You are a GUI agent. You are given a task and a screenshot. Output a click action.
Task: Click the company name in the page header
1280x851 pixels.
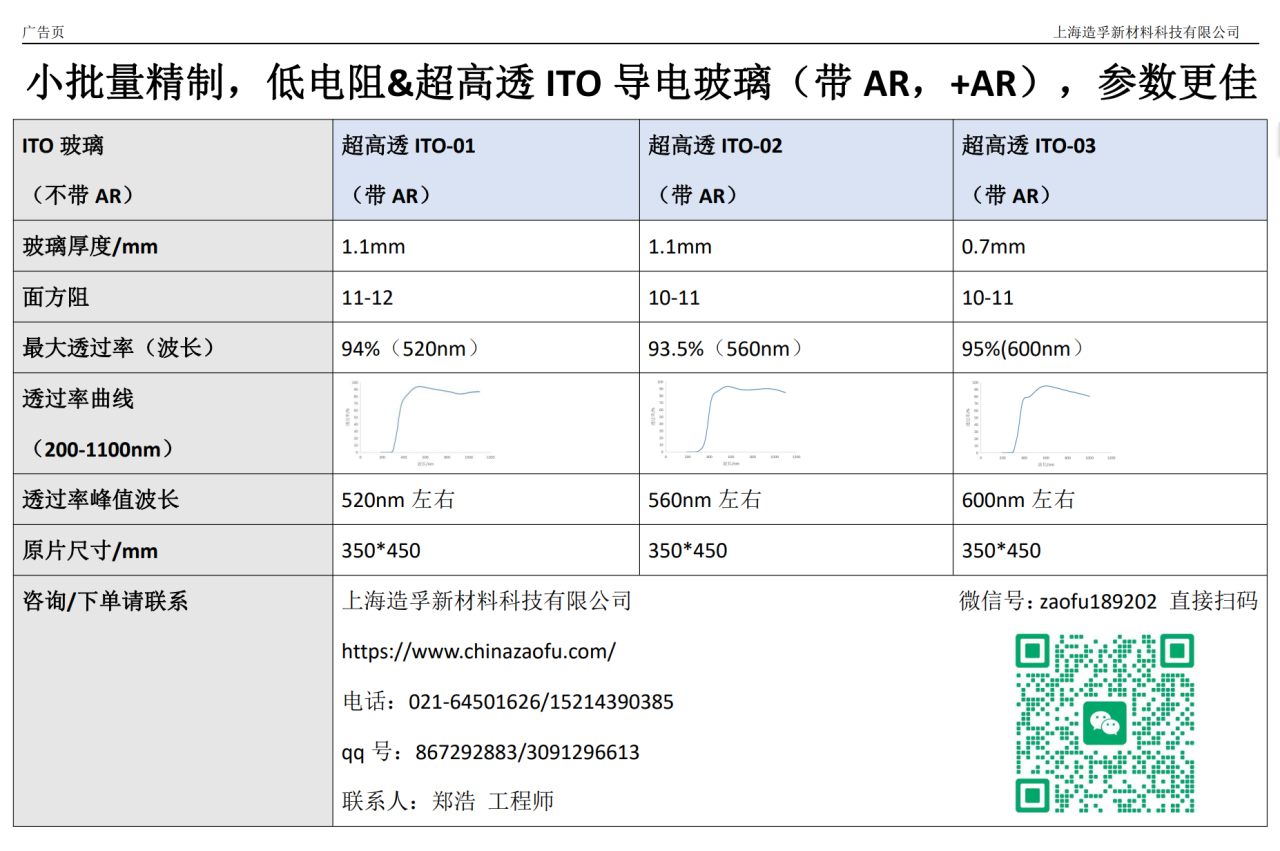point(1146,32)
